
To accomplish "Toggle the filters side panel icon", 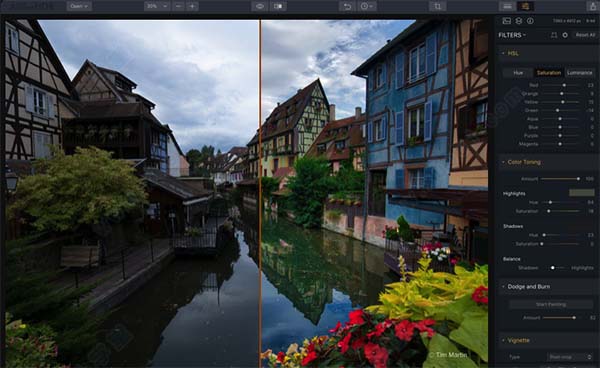I will pyautogui.click(x=525, y=6).
